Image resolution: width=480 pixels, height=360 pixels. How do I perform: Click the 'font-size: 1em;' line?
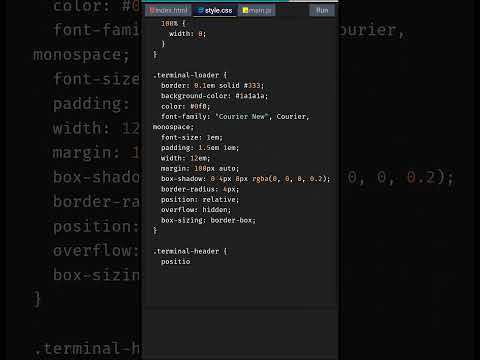[x=192, y=137]
